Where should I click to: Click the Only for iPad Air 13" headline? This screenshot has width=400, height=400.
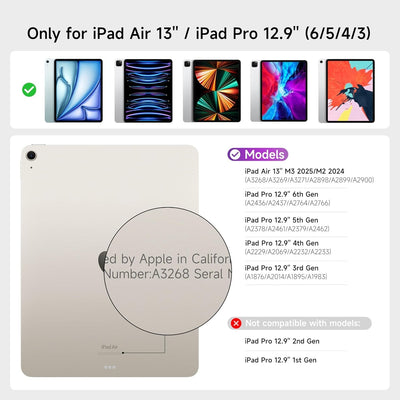199,33
